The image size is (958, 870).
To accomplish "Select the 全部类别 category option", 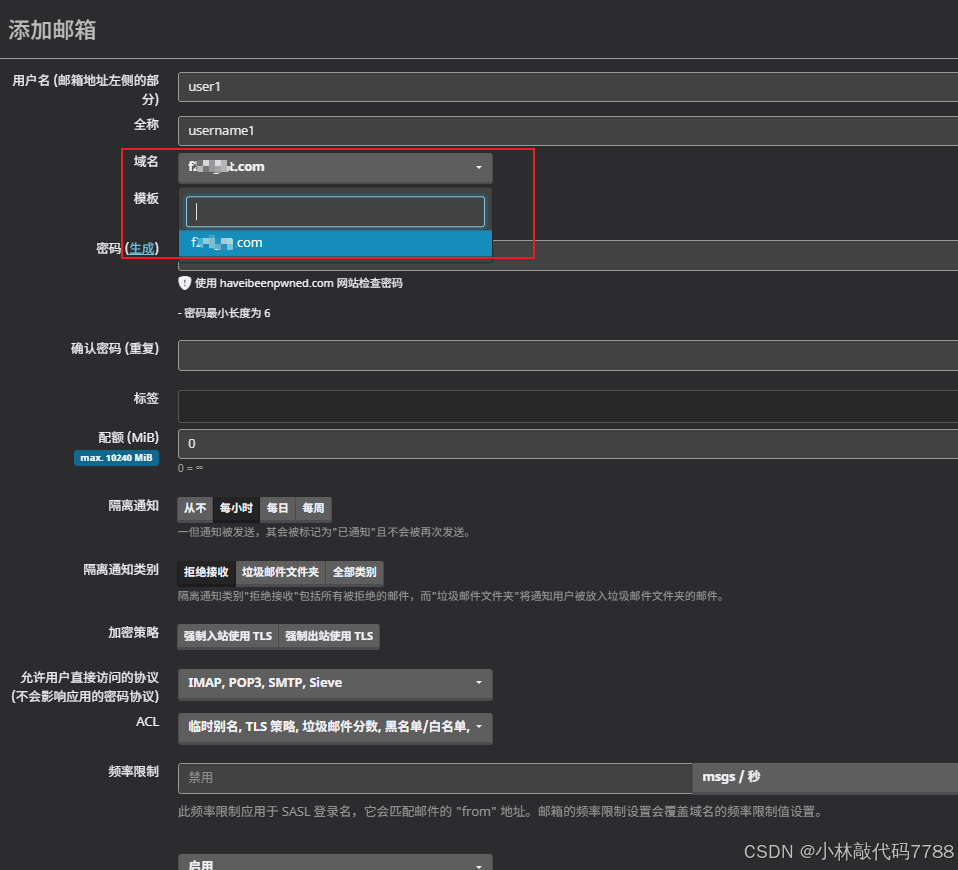I will point(354,572).
